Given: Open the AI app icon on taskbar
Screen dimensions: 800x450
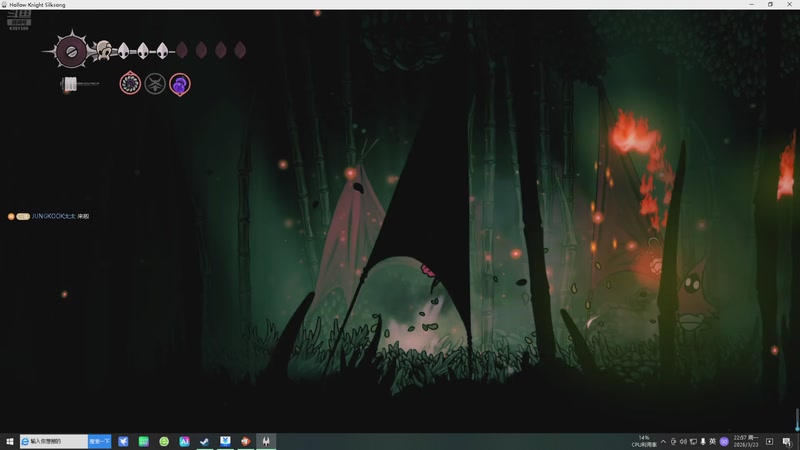Looking at the screenshot, I should (184, 441).
